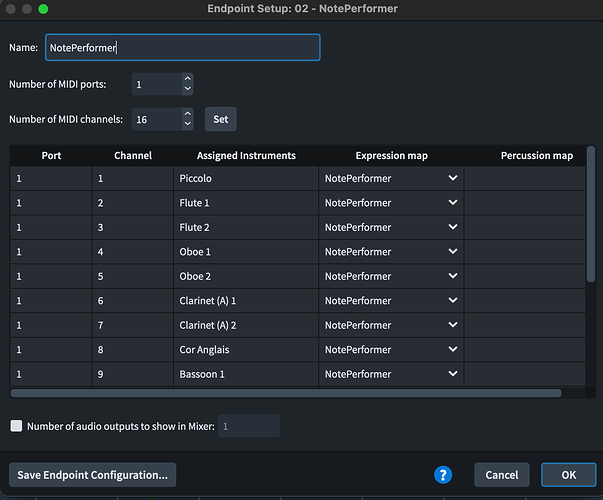Click the Expression map column header
Screen dimensions: 603x500
(391, 156)
